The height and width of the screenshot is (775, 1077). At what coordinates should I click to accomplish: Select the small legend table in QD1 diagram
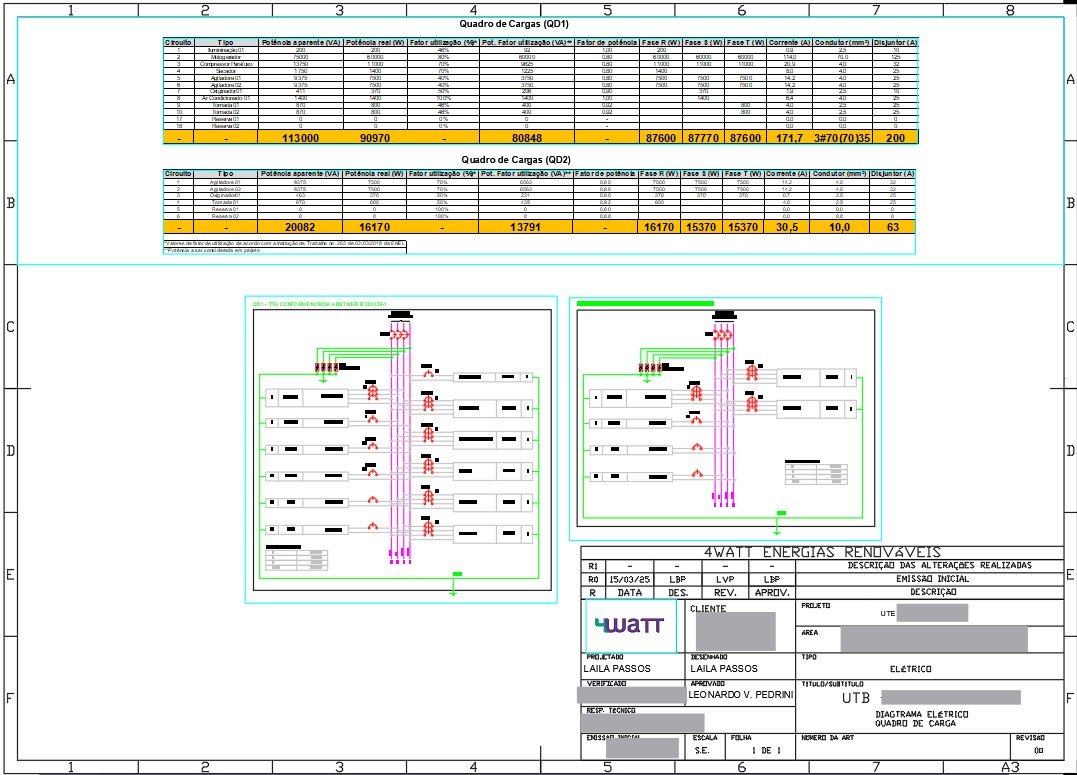[297, 559]
